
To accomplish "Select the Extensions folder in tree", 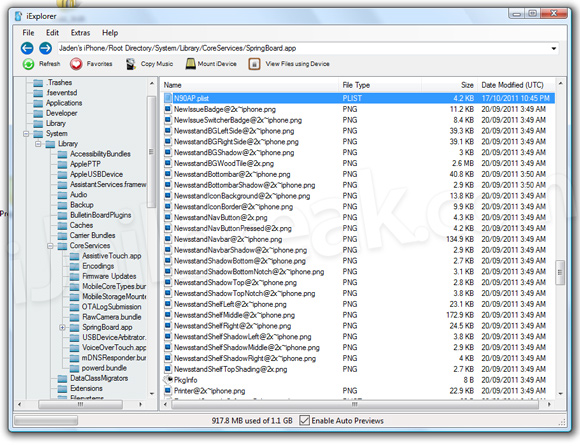I will (86, 389).
